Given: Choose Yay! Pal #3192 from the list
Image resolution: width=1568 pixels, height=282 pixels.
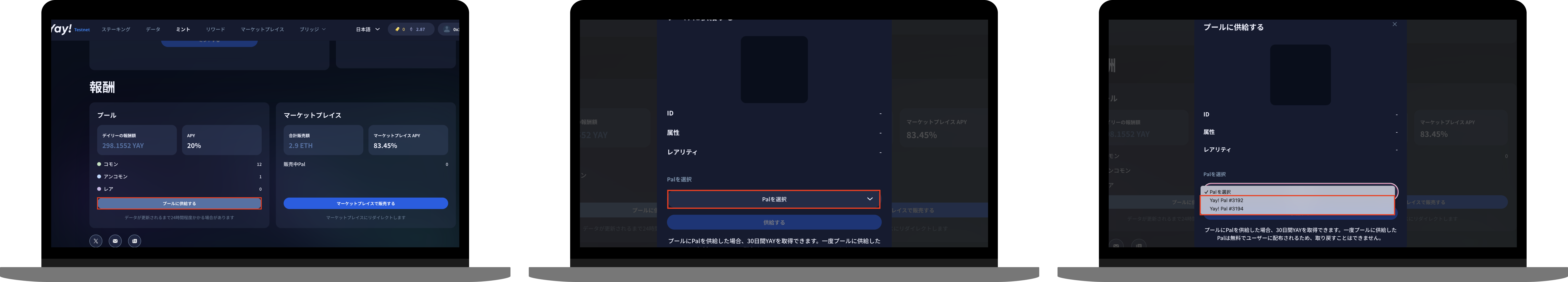Looking at the screenshot, I should click(x=1297, y=201).
